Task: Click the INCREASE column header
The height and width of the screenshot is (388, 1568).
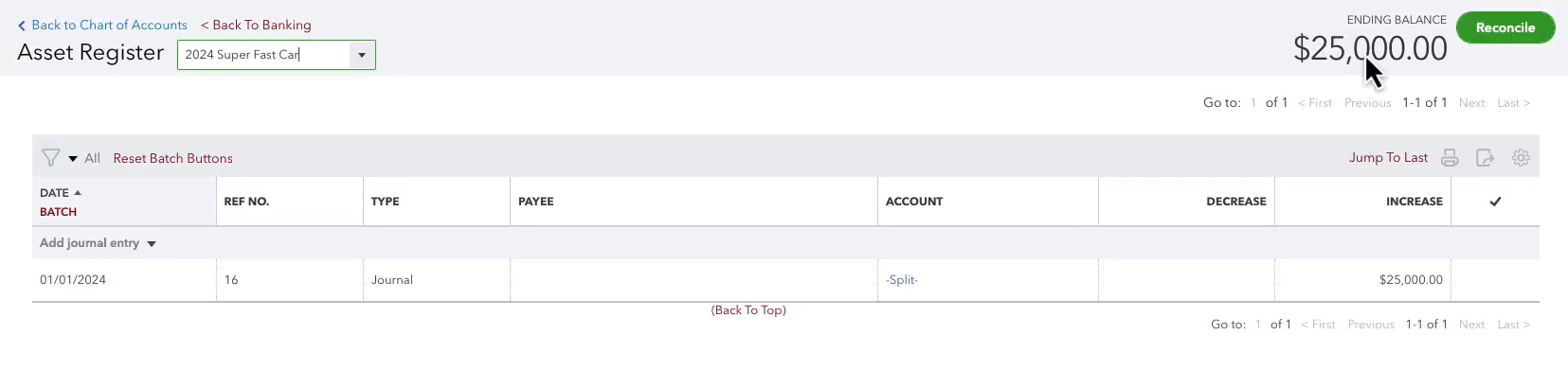Action: click(1414, 202)
